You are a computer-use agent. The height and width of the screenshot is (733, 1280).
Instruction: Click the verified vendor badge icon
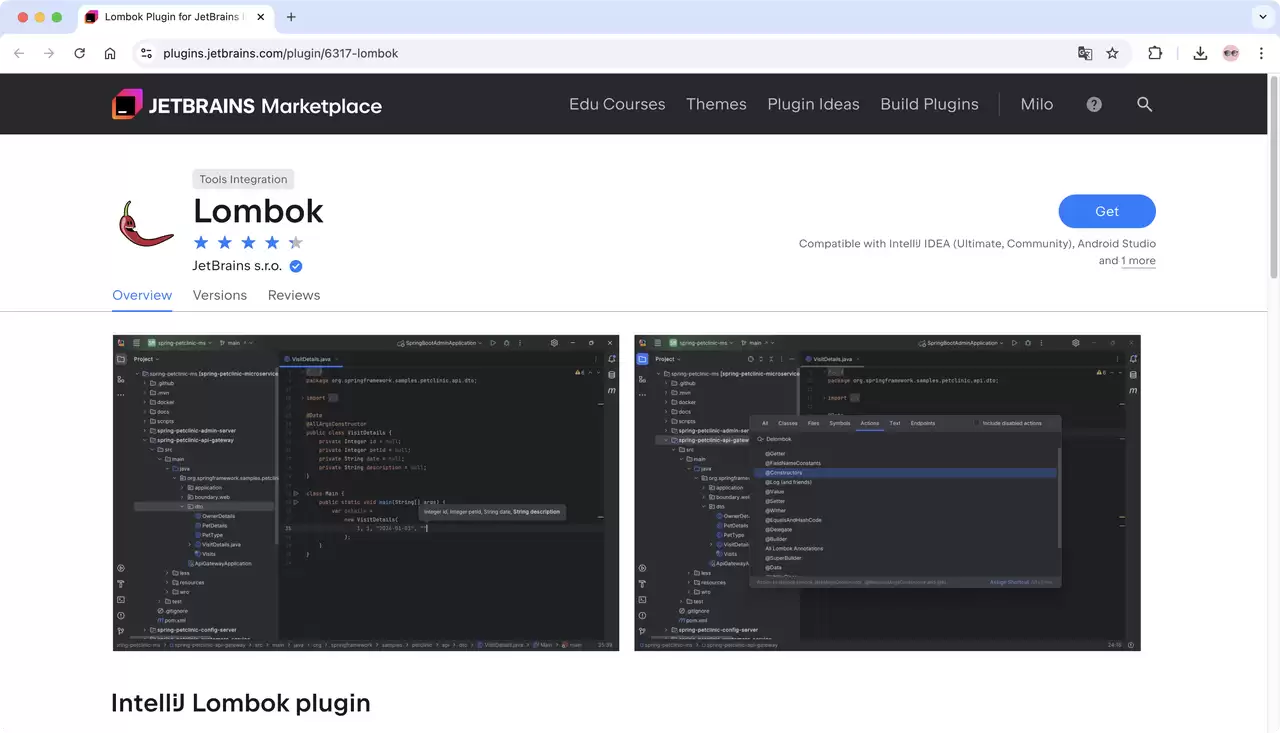coord(296,266)
